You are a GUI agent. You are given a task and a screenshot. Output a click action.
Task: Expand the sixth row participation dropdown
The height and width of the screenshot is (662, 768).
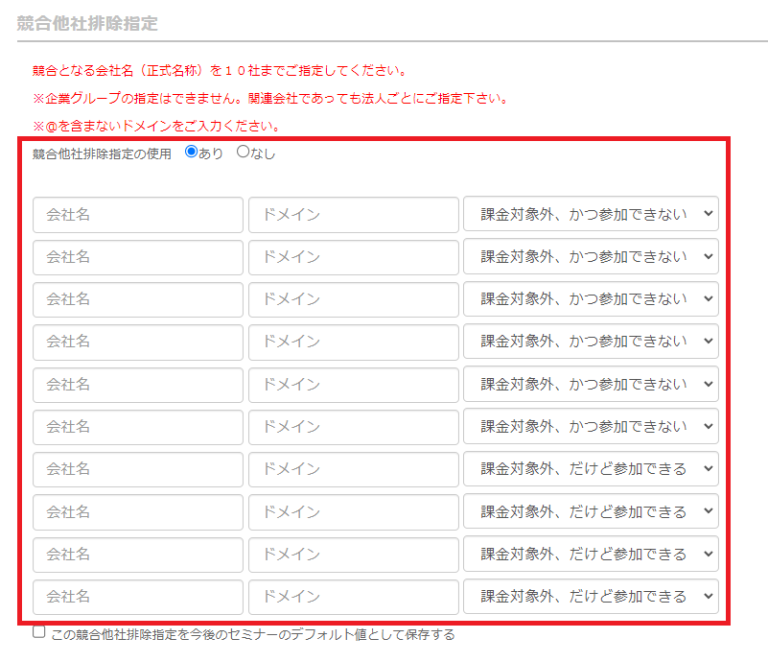[590, 427]
